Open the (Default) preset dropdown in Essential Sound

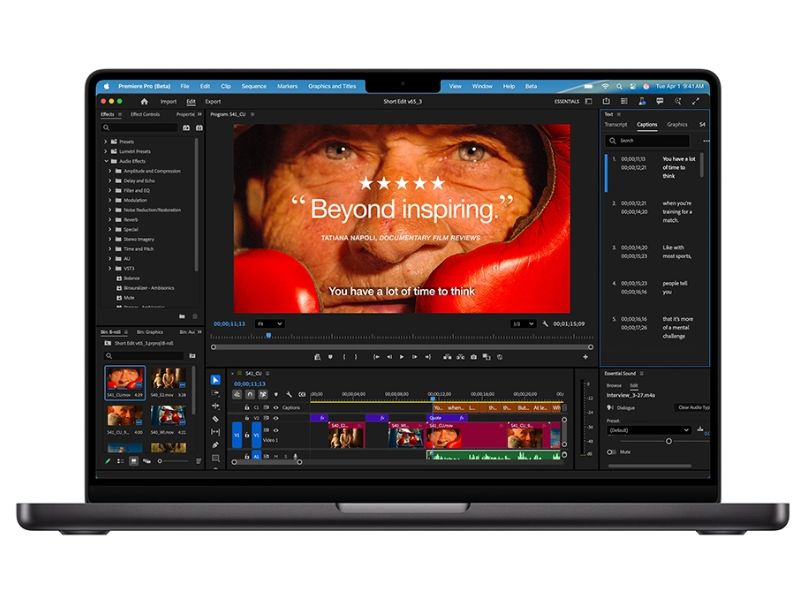(x=650, y=430)
